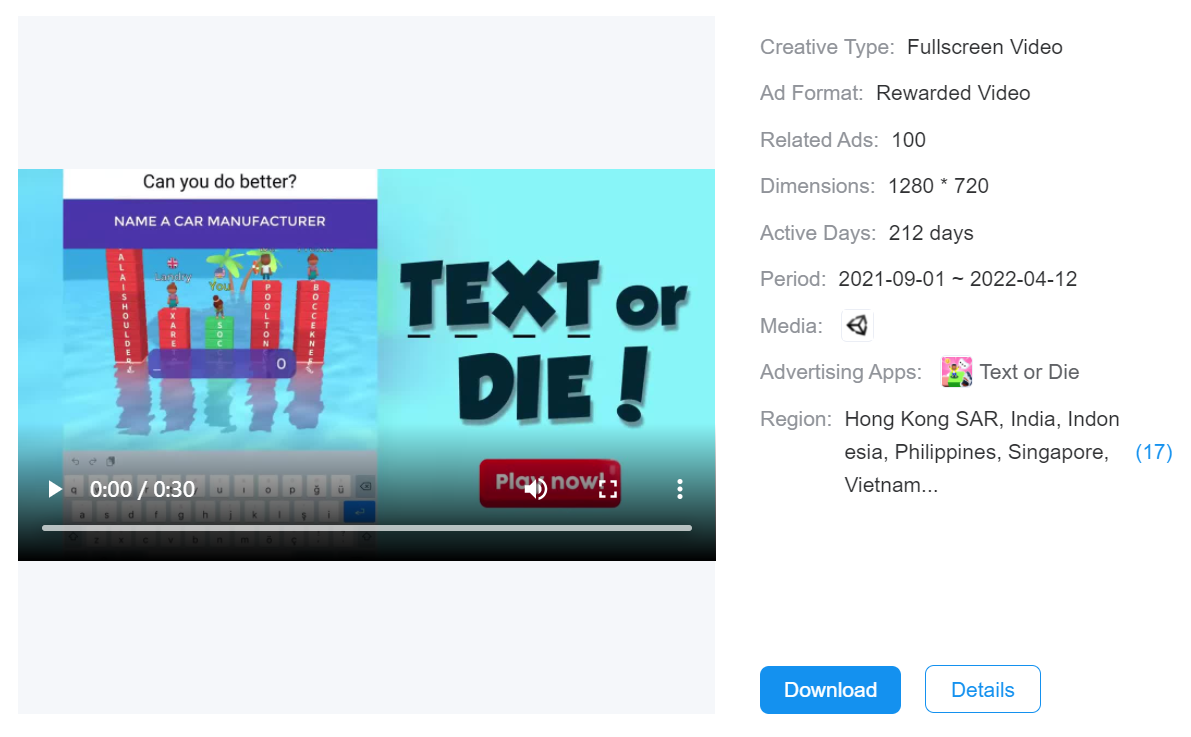Click the 'Can you do better?' caption
Screen dimensions: 1191x737
tap(220, 182)
